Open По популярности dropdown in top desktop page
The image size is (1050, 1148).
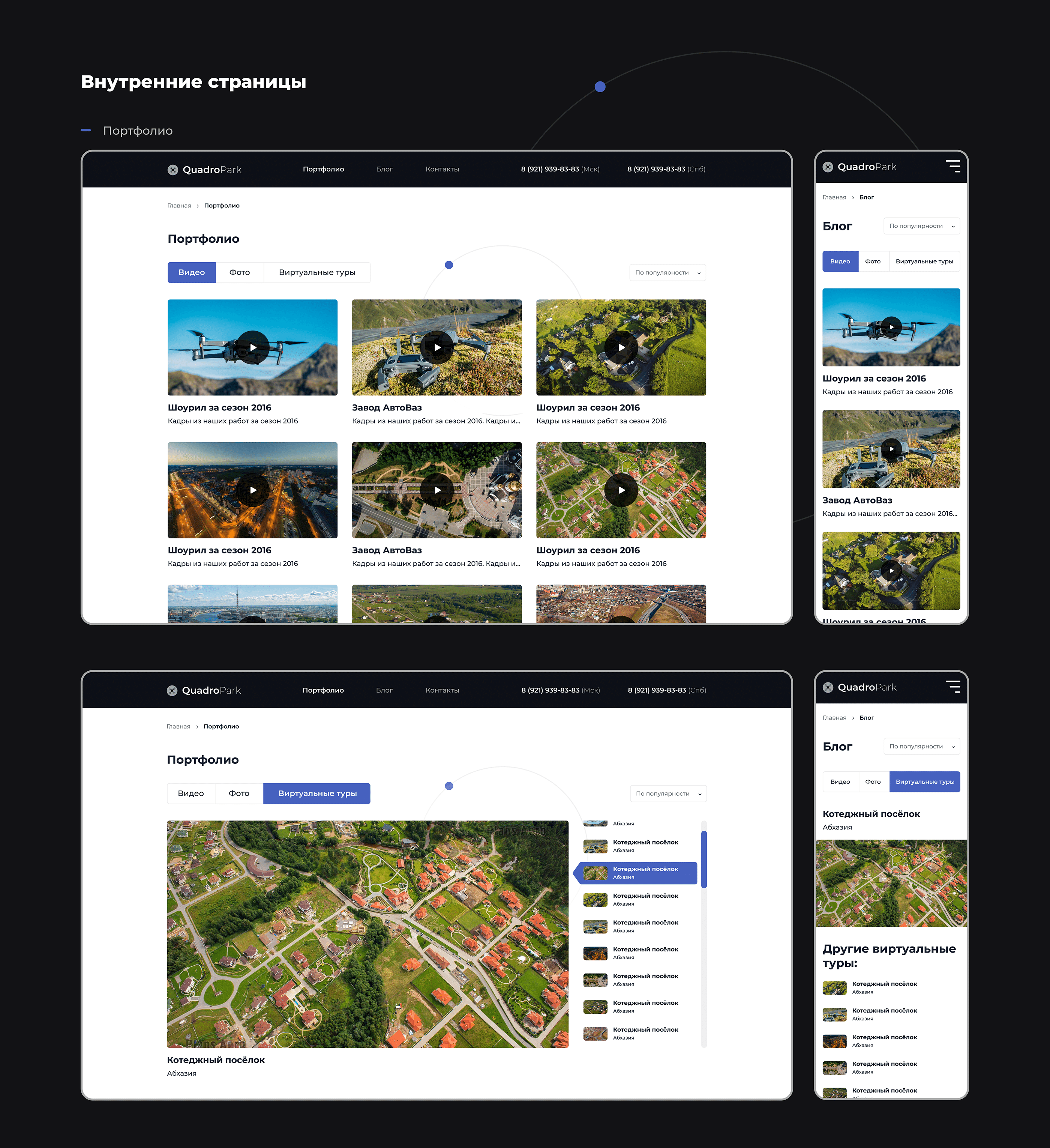pyautogui.click(x=667, y=273)
